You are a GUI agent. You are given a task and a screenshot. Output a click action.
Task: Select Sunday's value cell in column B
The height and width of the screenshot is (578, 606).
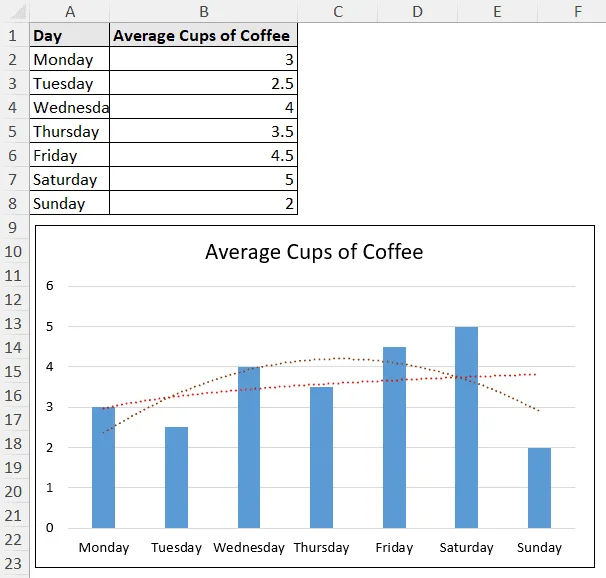click(204, 204)
